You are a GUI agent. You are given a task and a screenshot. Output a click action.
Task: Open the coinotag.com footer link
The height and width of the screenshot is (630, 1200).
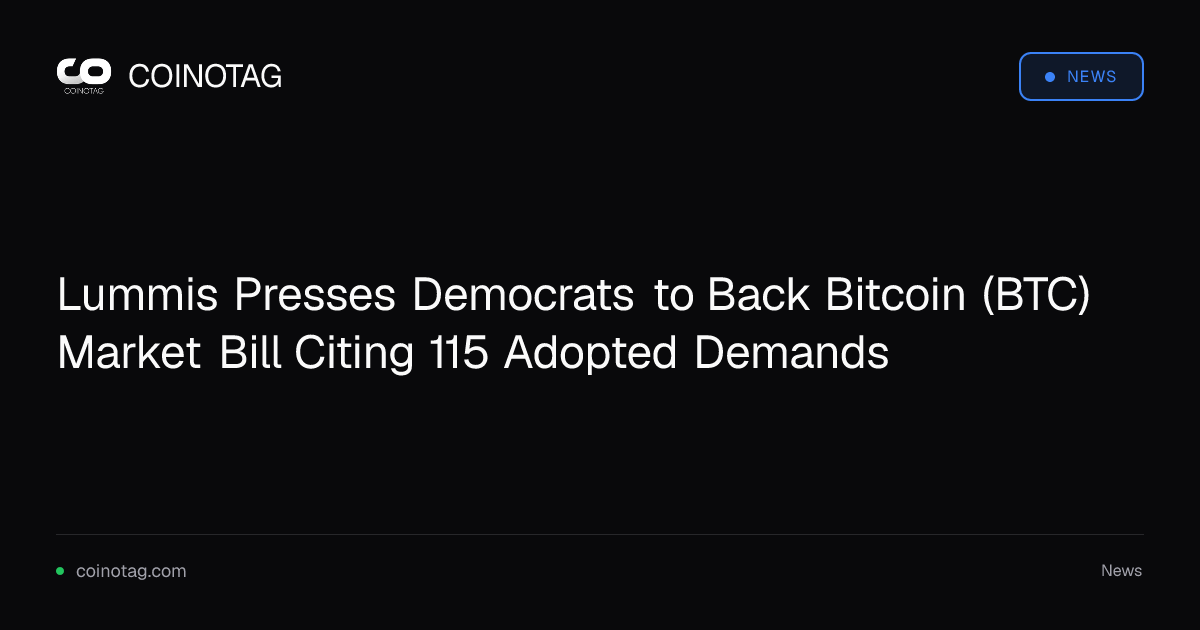(x=131, y=571)
